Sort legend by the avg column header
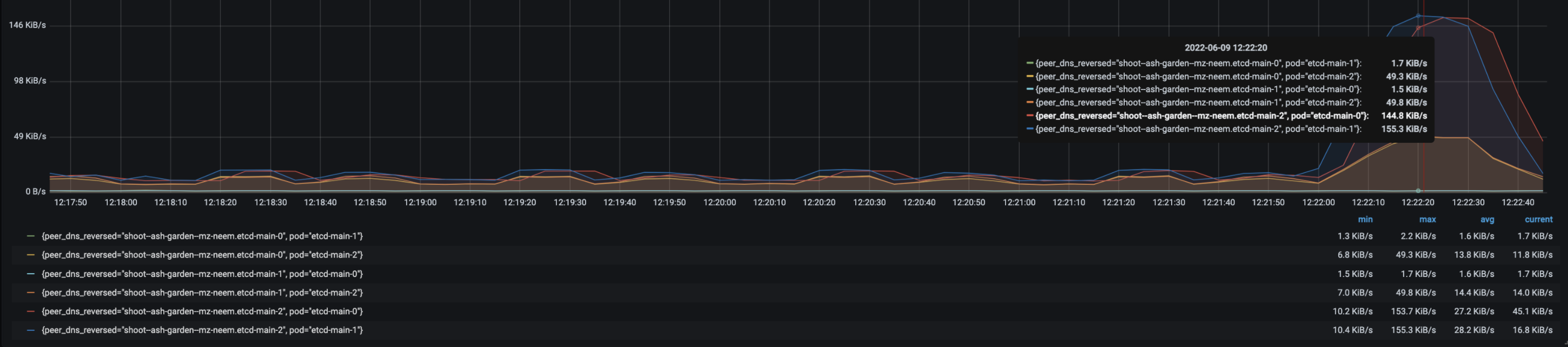This screenshot has height=347, width=1568. tap(1487, 220)
